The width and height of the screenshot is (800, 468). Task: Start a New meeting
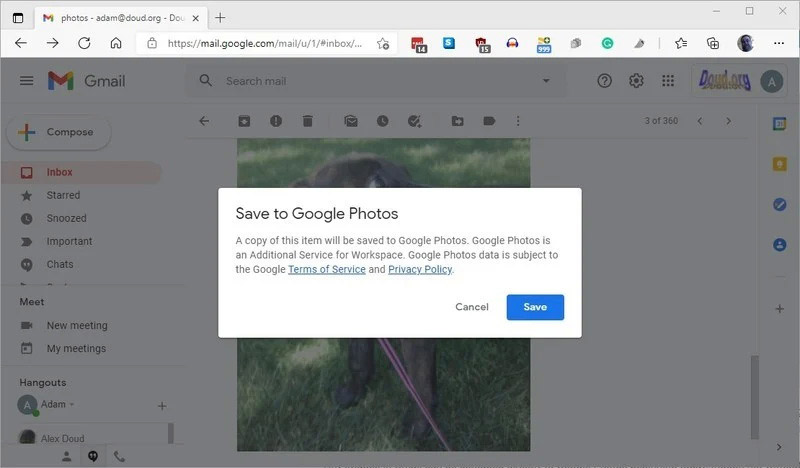coord(77,325)
